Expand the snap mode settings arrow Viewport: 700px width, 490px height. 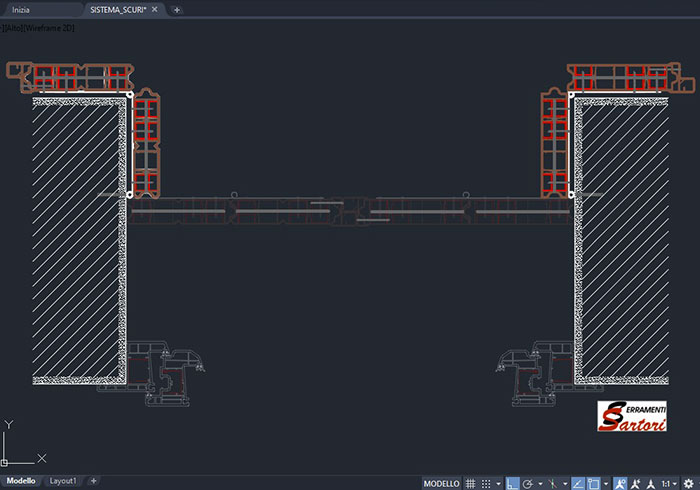click(498, 483)
